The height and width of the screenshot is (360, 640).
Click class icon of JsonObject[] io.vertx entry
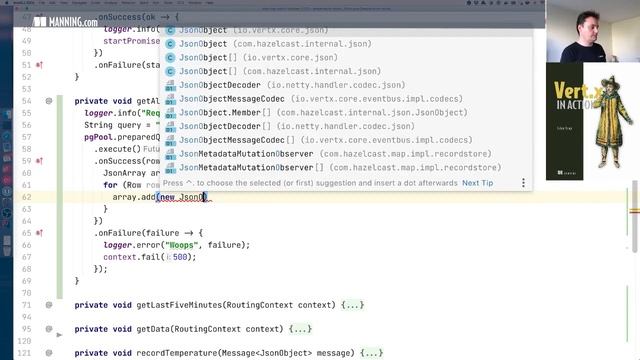pos(170,58)
